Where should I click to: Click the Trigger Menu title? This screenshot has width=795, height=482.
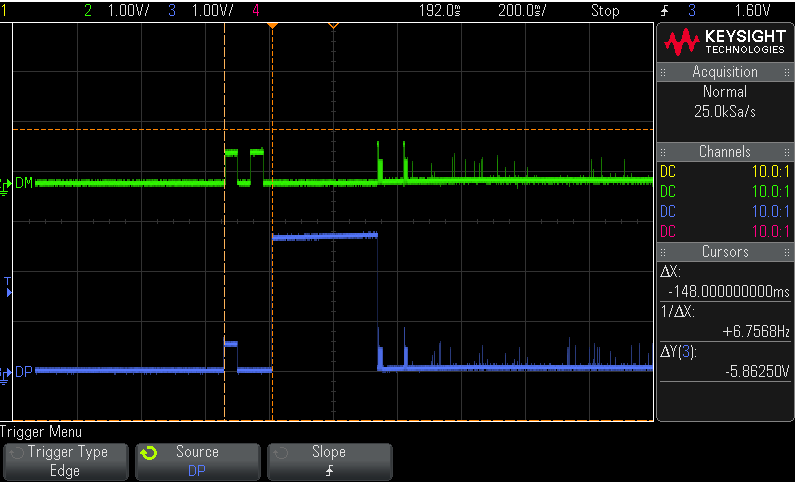click(x=41, y=432)
